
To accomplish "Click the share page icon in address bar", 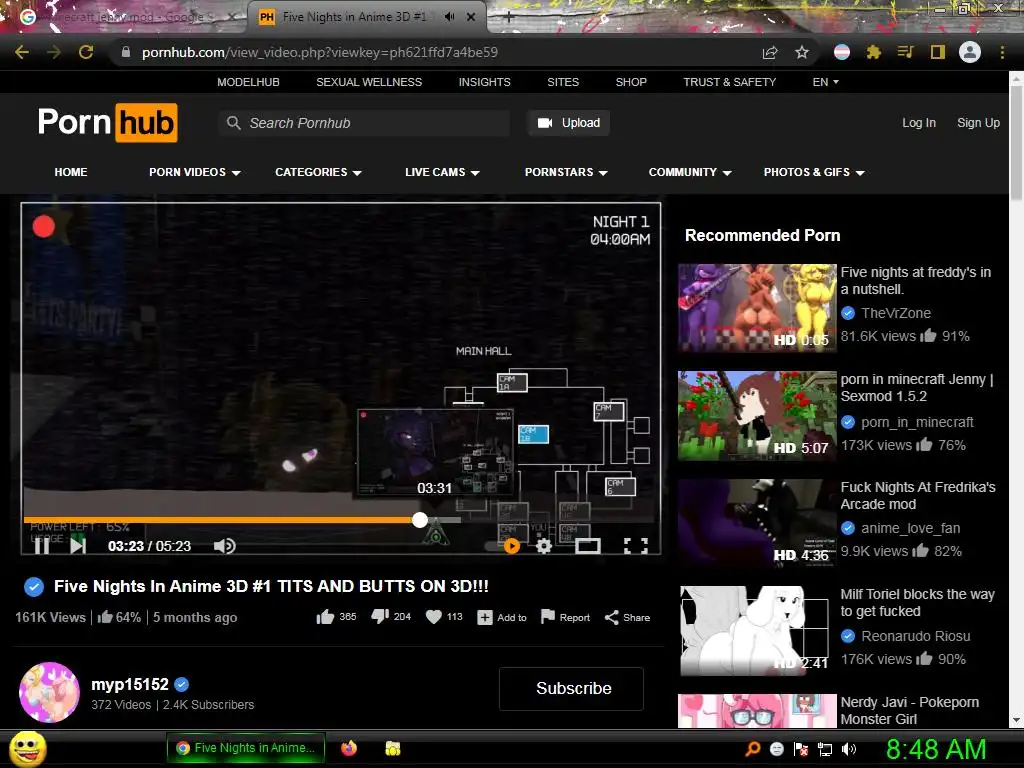I will pos(770,52).
